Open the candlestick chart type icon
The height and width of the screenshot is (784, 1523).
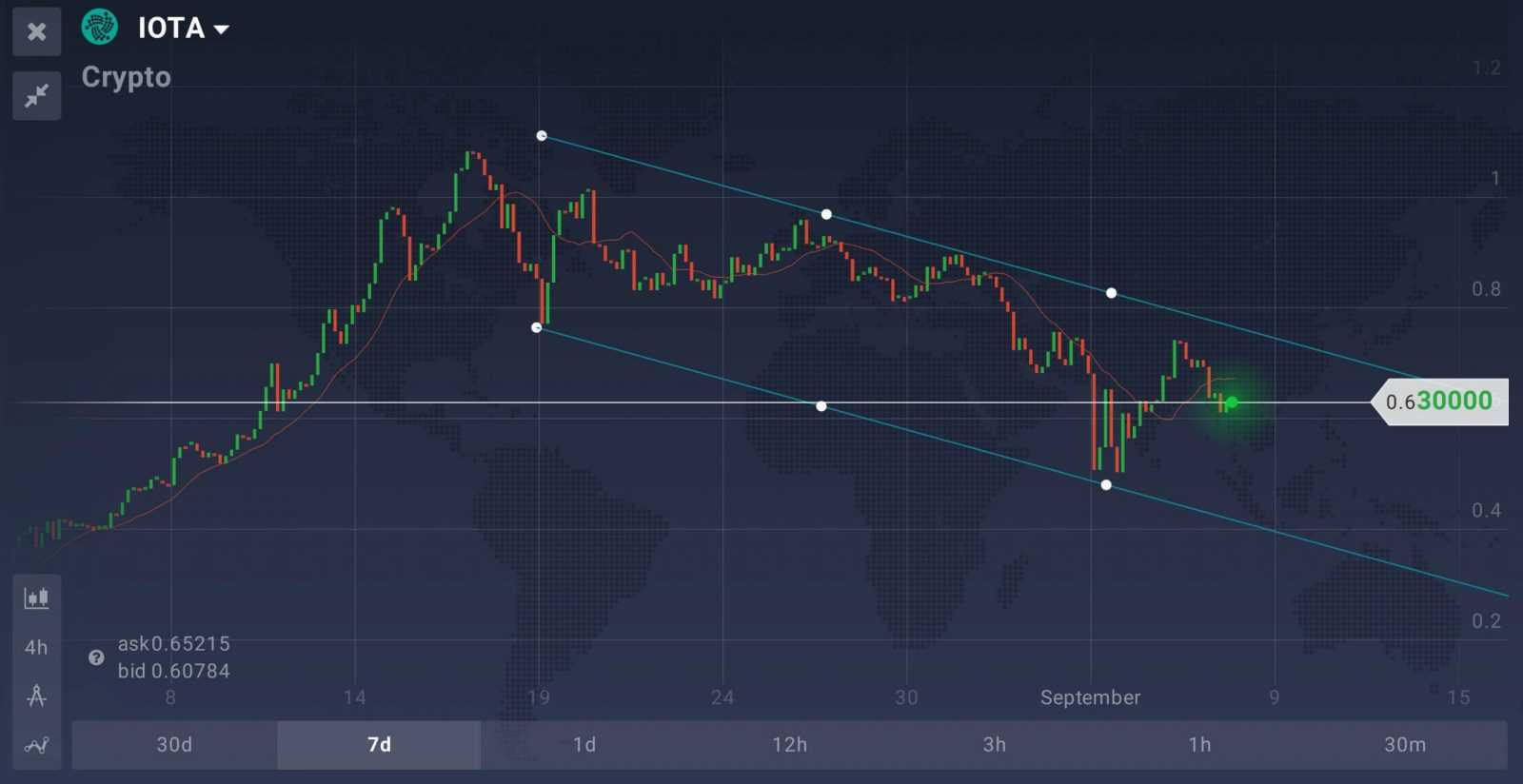click(x=36, y=598)
